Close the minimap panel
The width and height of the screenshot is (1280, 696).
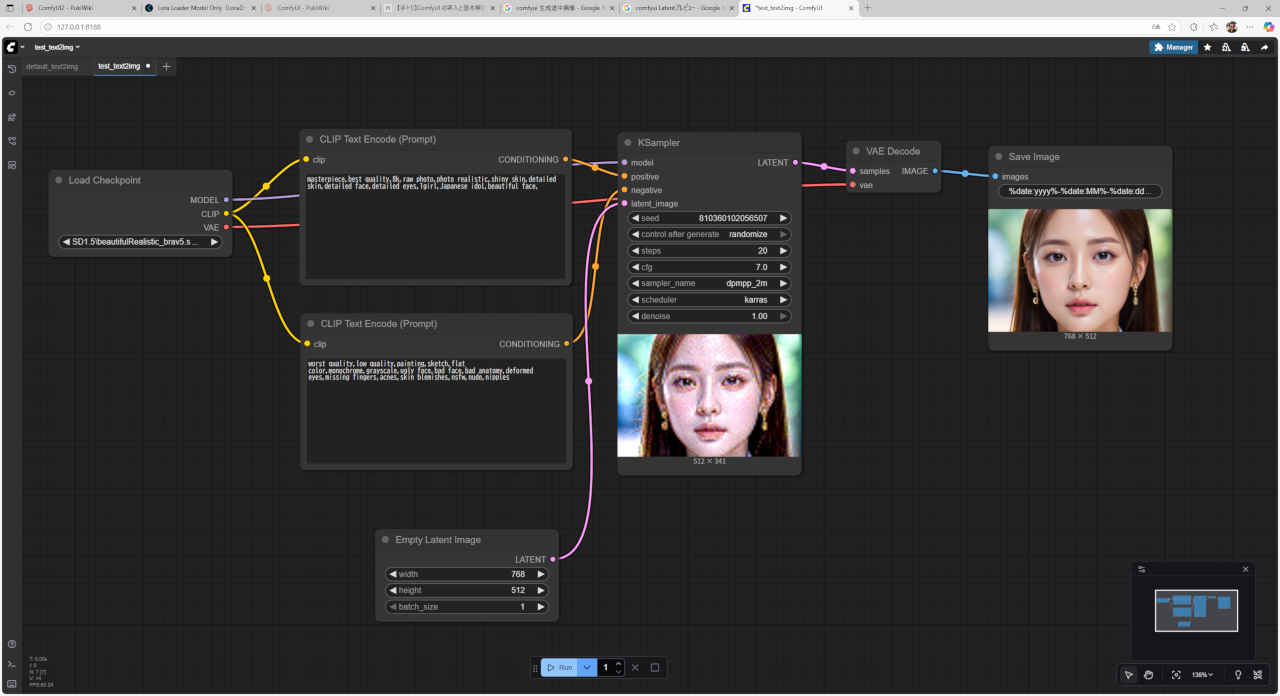click(x=1245, y=569)
